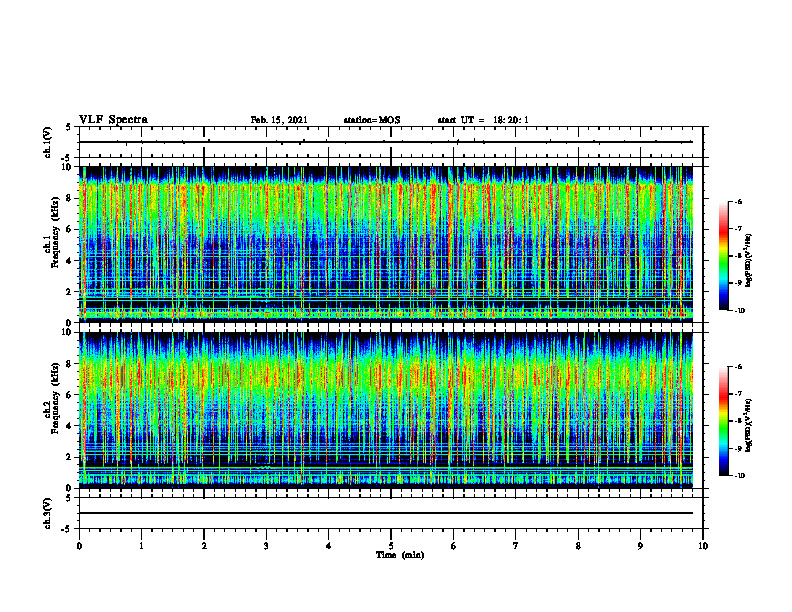Click the ch.1 frequency tick label "8"

(x=69, y=198)
